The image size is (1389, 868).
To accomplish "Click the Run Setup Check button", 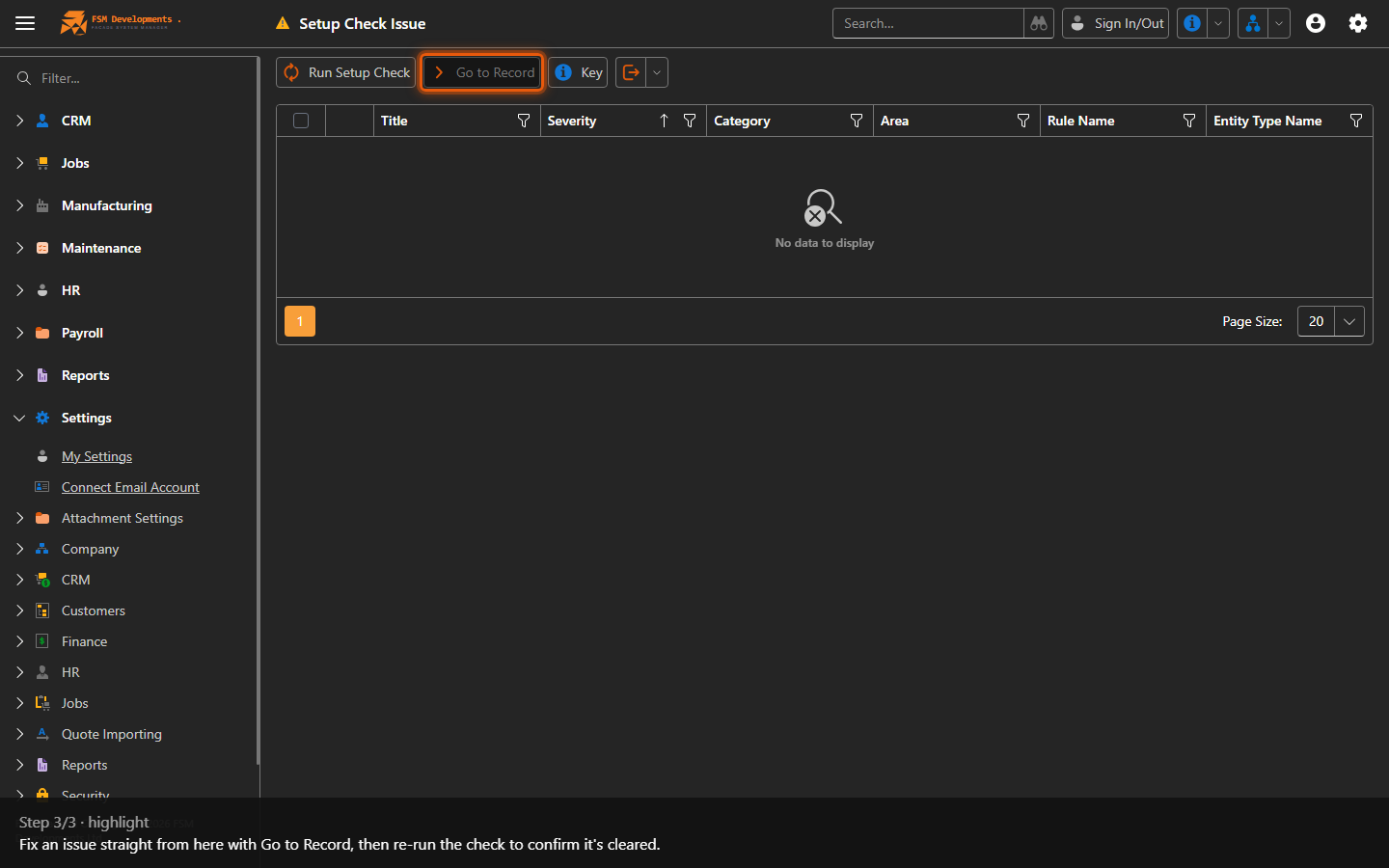I will [x=346, y=72].
